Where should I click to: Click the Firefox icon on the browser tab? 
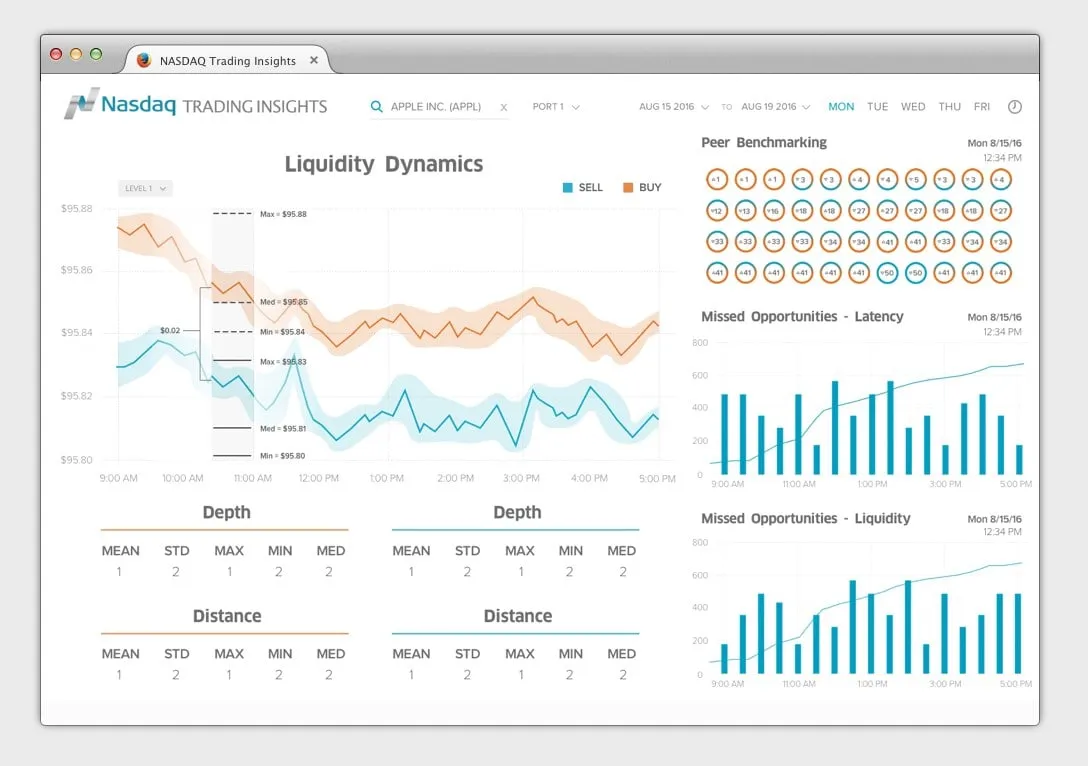click(x=144, y=60)
